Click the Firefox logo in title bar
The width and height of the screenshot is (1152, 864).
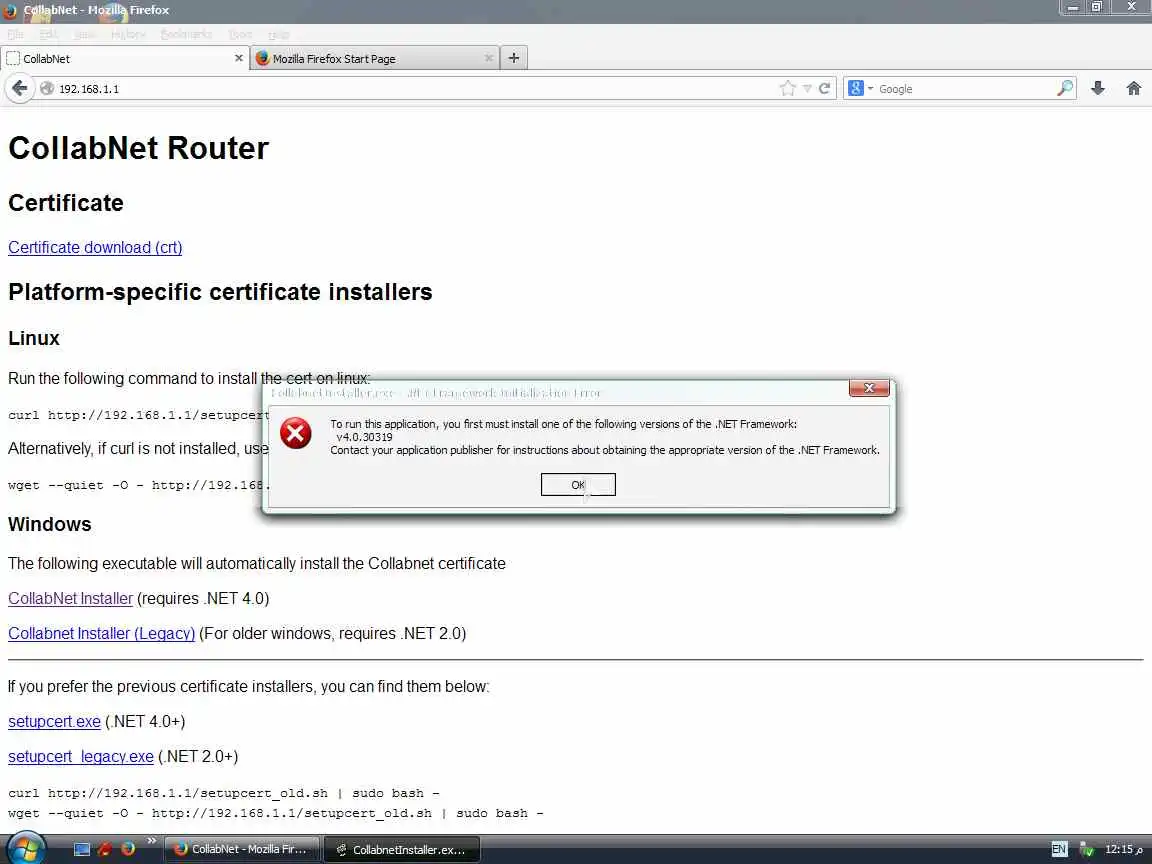pyautogui.click(x=10, y=10)
